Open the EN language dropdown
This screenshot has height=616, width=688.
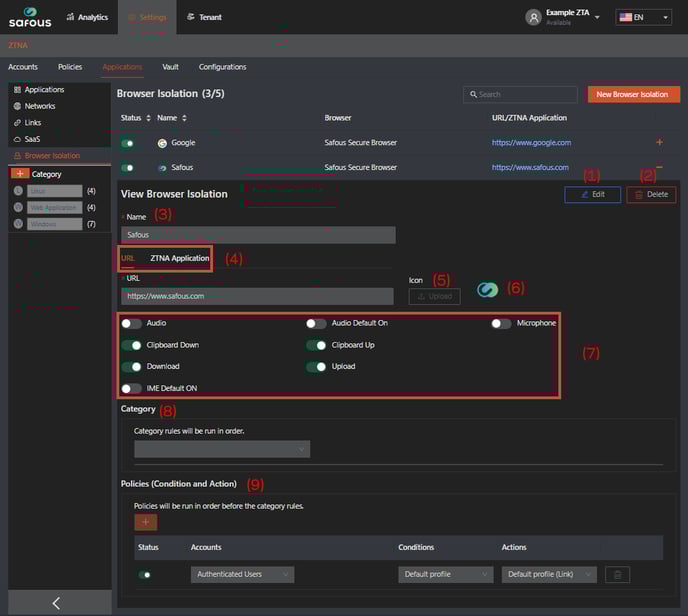[643, 17]
